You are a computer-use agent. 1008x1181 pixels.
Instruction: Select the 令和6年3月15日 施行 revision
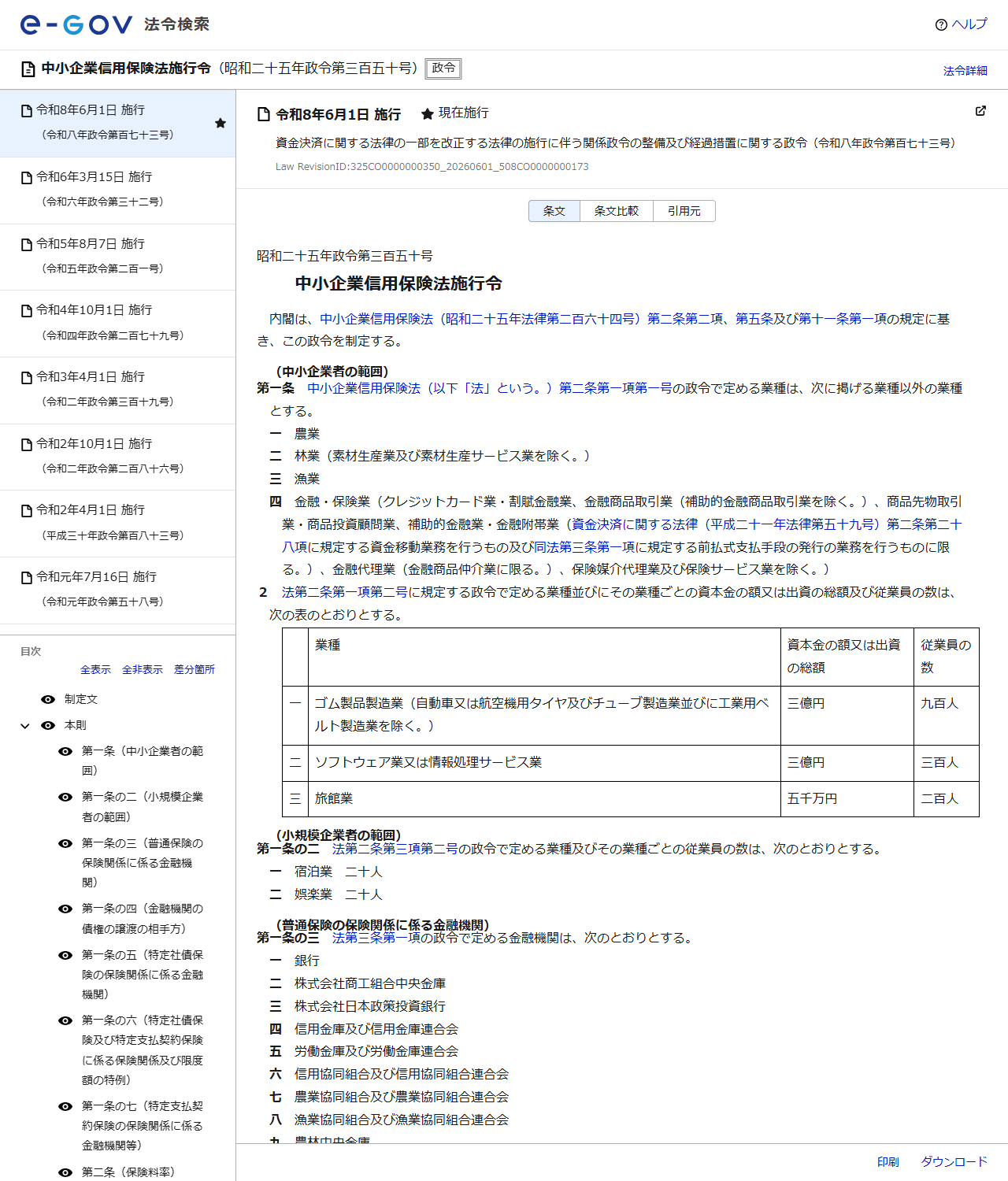tap(118, 190)
